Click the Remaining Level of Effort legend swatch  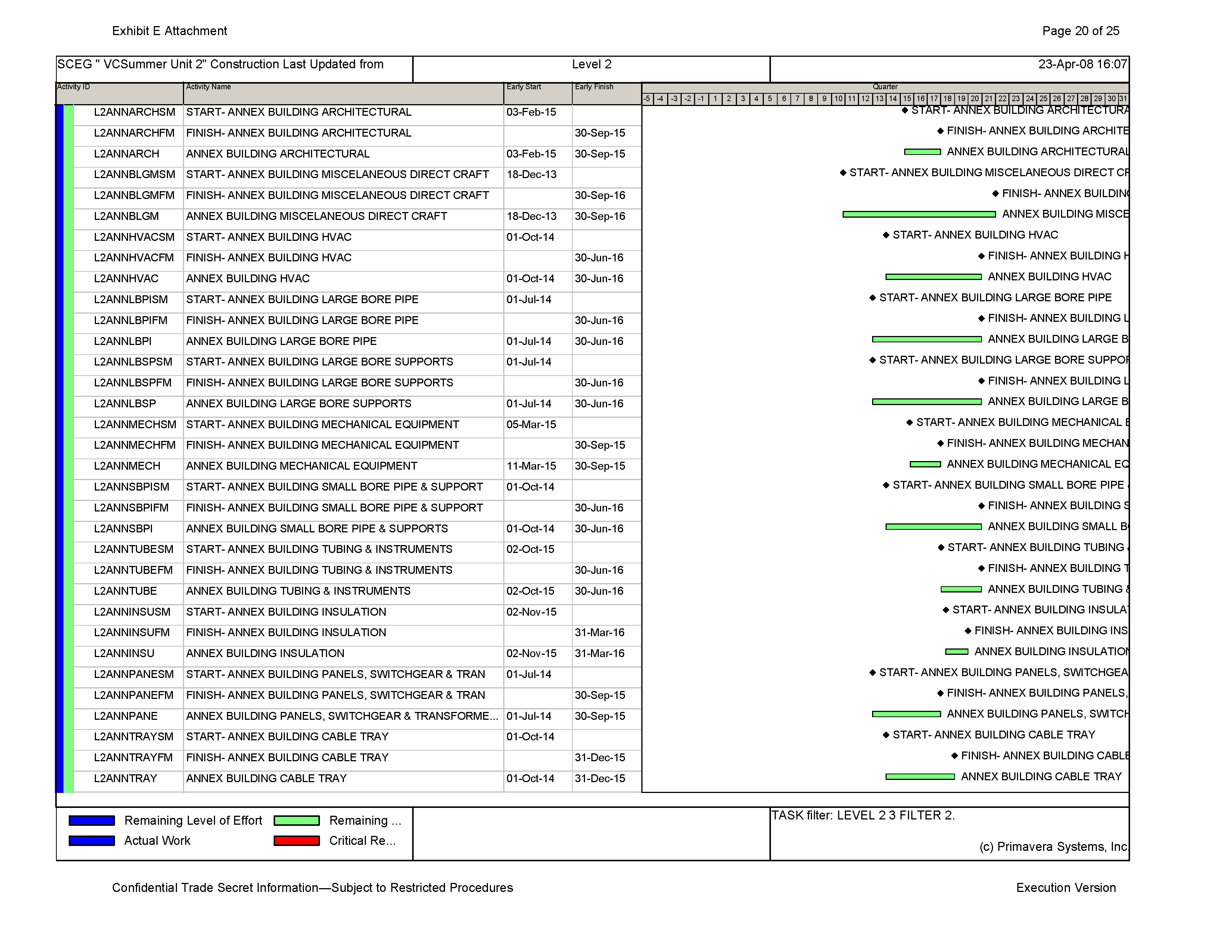coord(91,821)
